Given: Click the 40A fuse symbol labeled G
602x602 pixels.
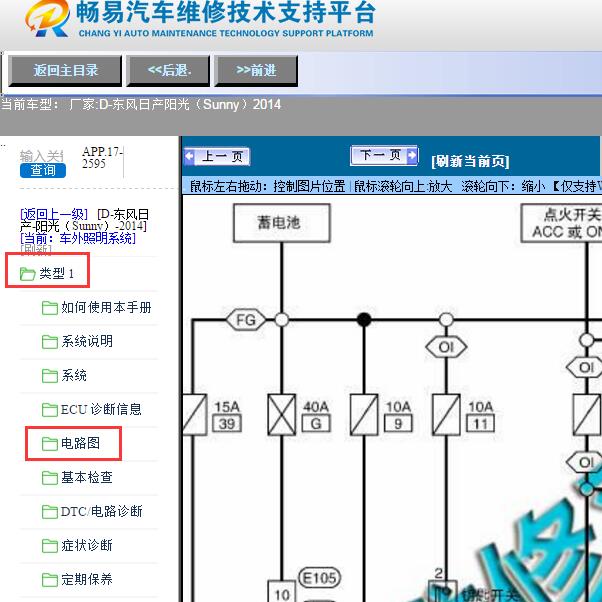Looking at the screenshot, I should 281,415.
